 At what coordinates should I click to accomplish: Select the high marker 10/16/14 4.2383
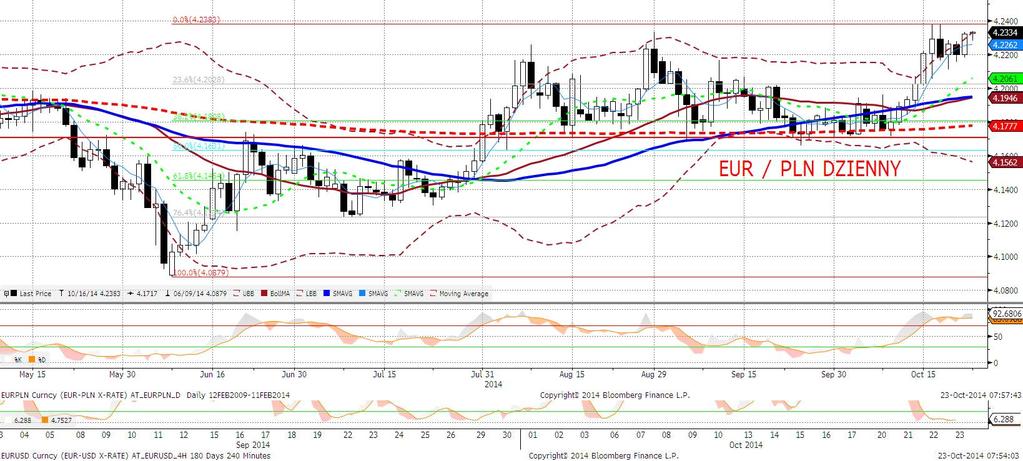90,293
